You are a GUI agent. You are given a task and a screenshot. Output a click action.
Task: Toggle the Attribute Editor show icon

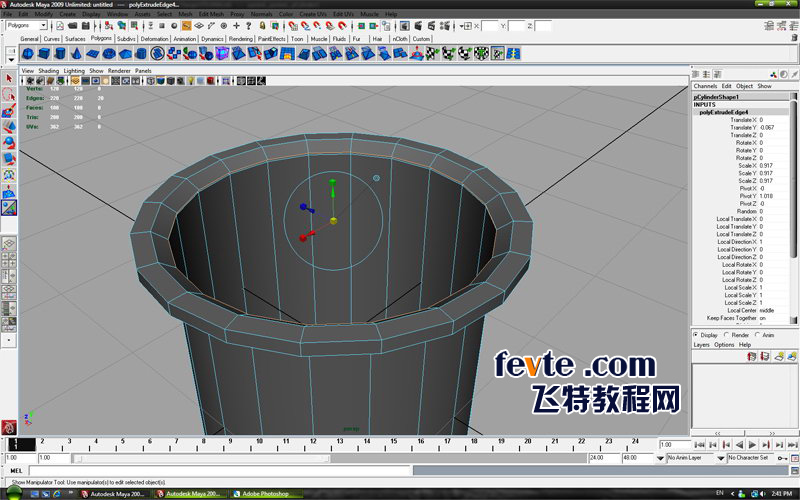coord(769,26)
